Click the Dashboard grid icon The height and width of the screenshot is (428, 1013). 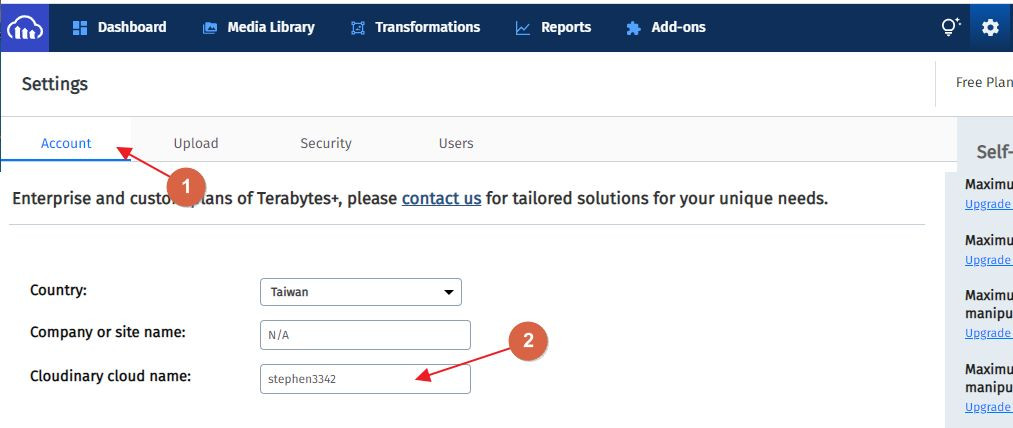click(x=81, y=28)
